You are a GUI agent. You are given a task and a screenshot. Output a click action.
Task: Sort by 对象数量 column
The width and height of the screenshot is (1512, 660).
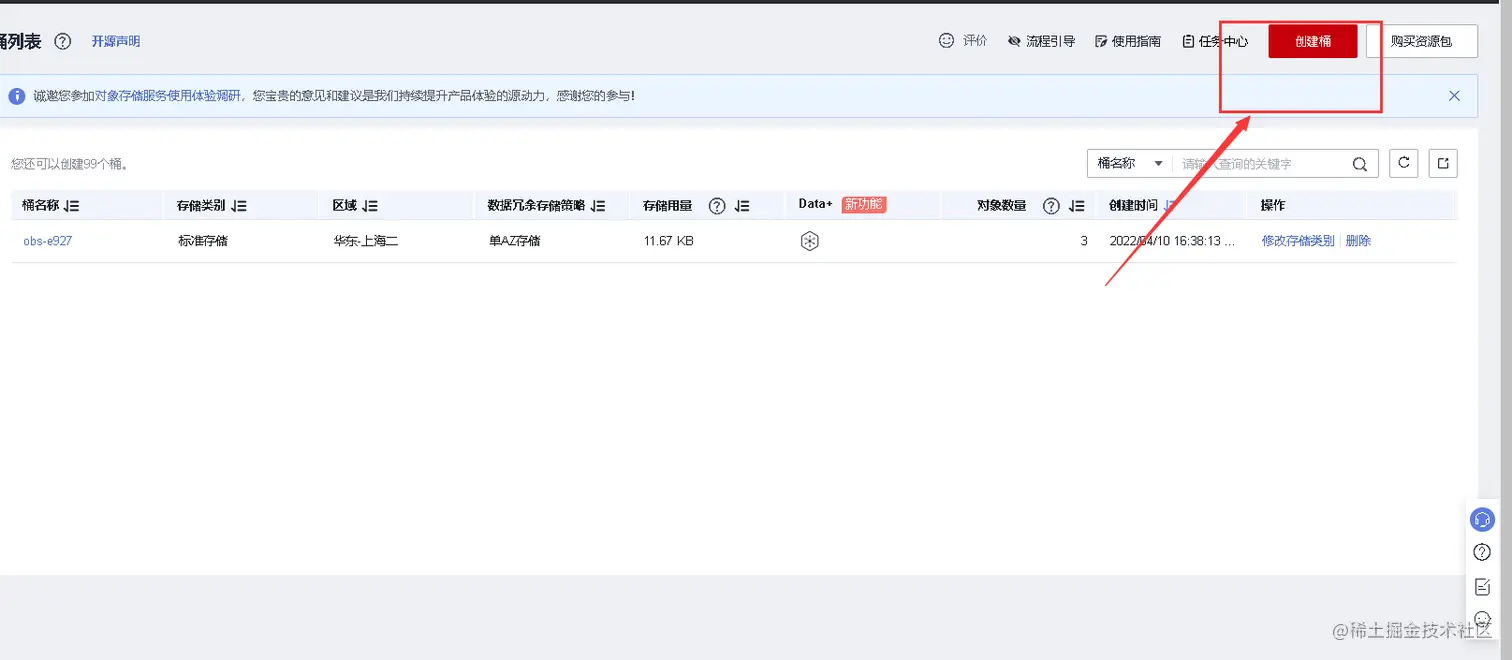[1077, 206]
